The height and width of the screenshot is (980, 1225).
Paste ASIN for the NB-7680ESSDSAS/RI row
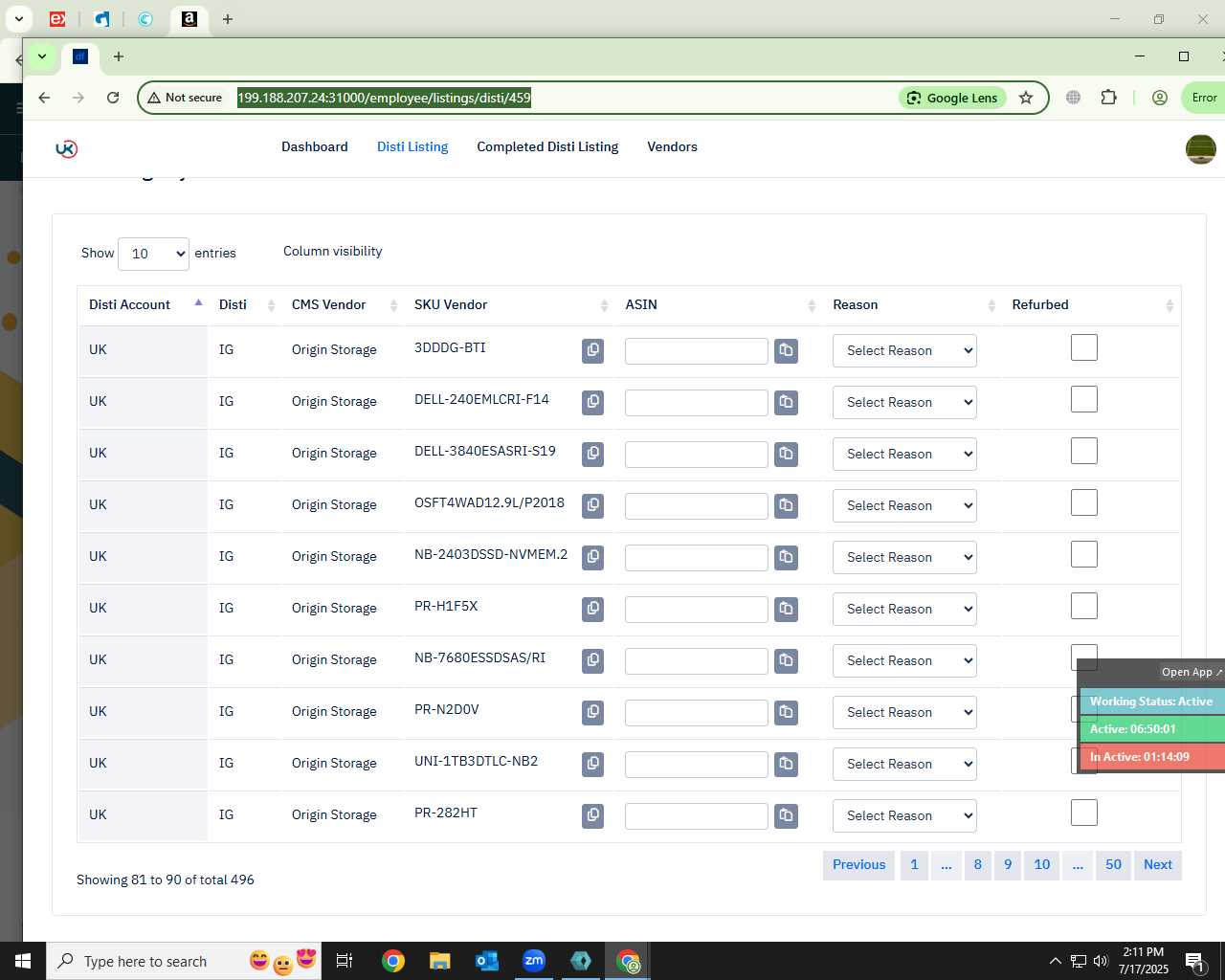[787, 660]
